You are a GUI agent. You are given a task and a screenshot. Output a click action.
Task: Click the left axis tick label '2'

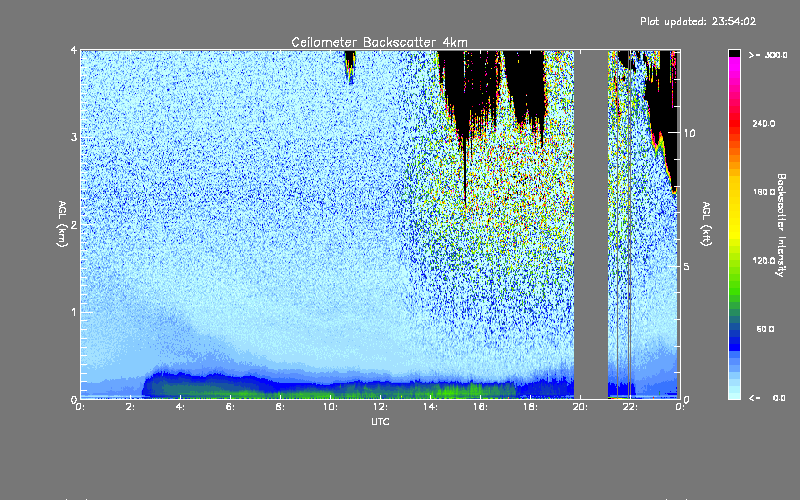(74, 224)
